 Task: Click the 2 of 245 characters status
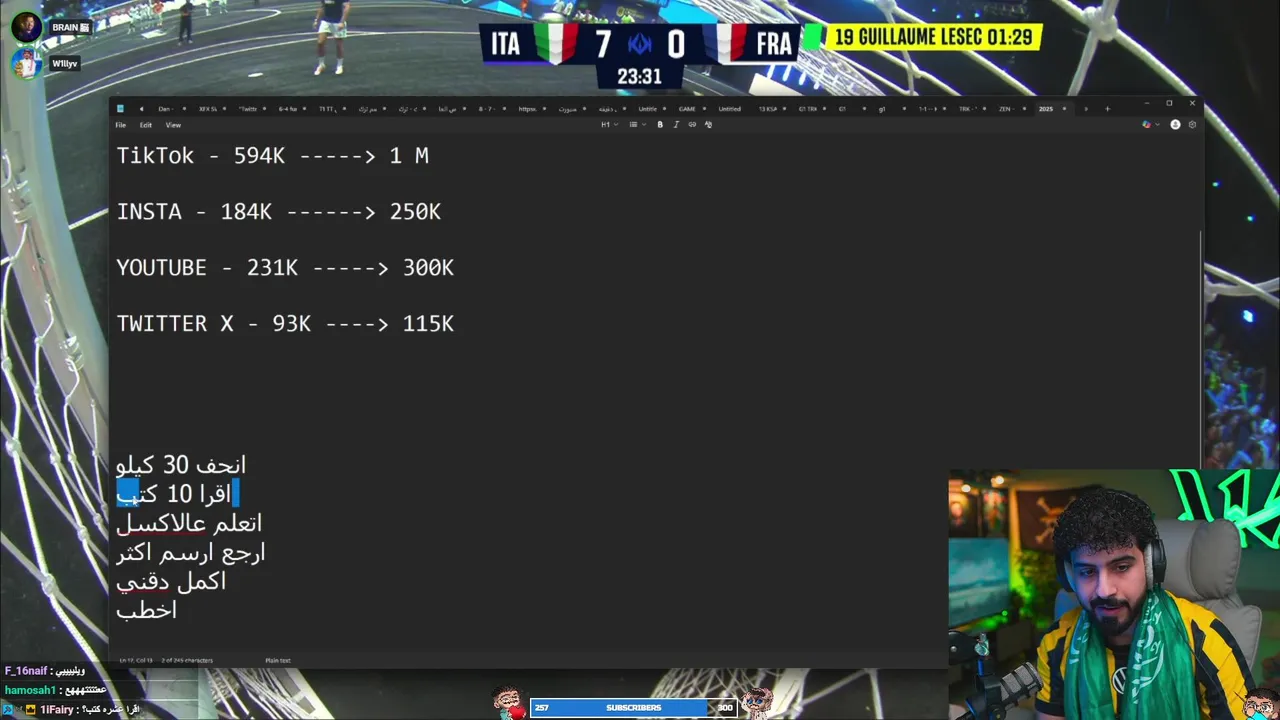[187, 660]
